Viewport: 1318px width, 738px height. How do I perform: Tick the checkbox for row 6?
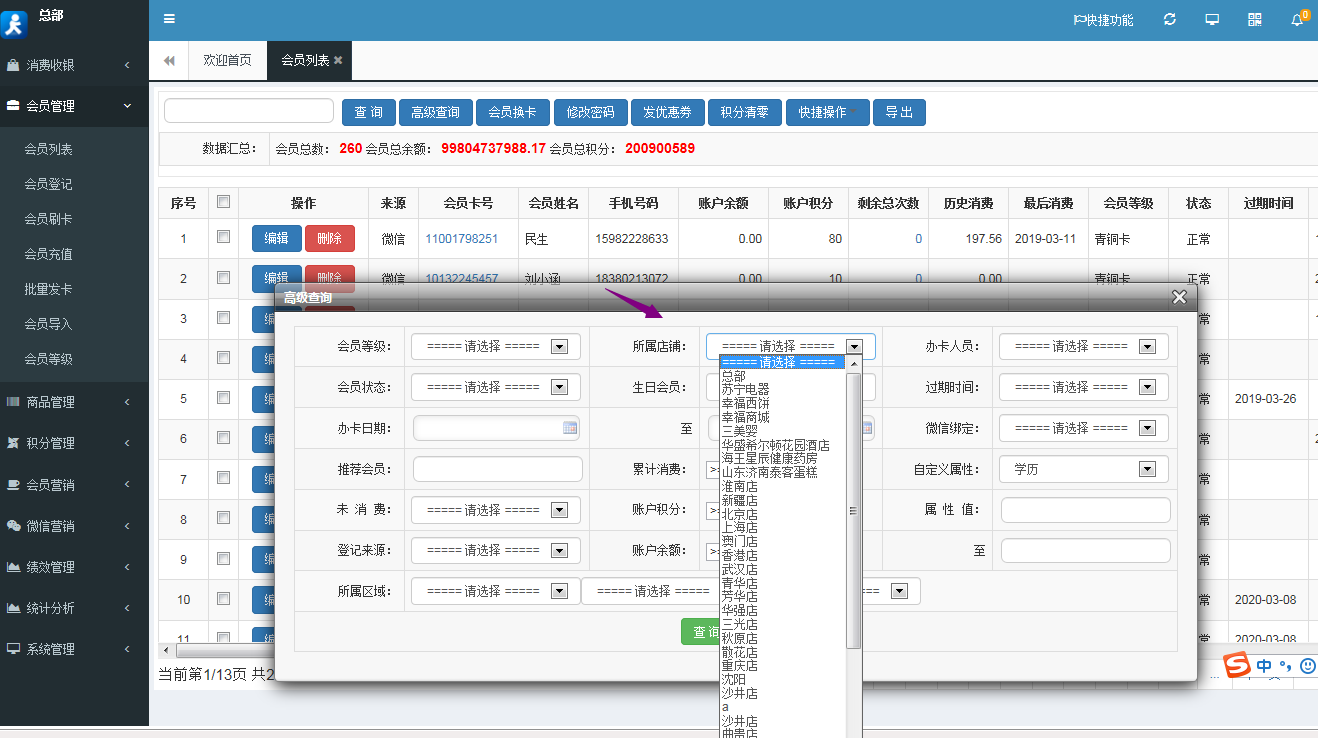pos(223,437)
